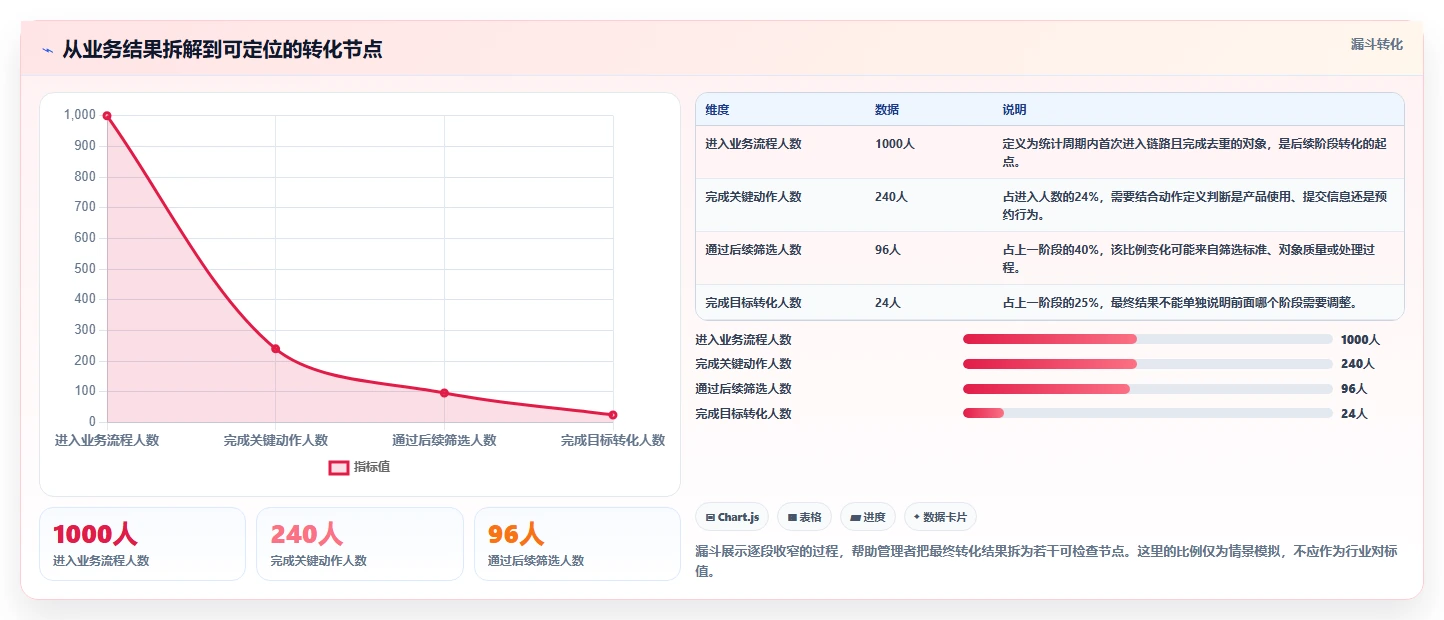Screen dimensions: 1444x620
Task: Click the 240人 data card
Action: [x=360, y=544]
